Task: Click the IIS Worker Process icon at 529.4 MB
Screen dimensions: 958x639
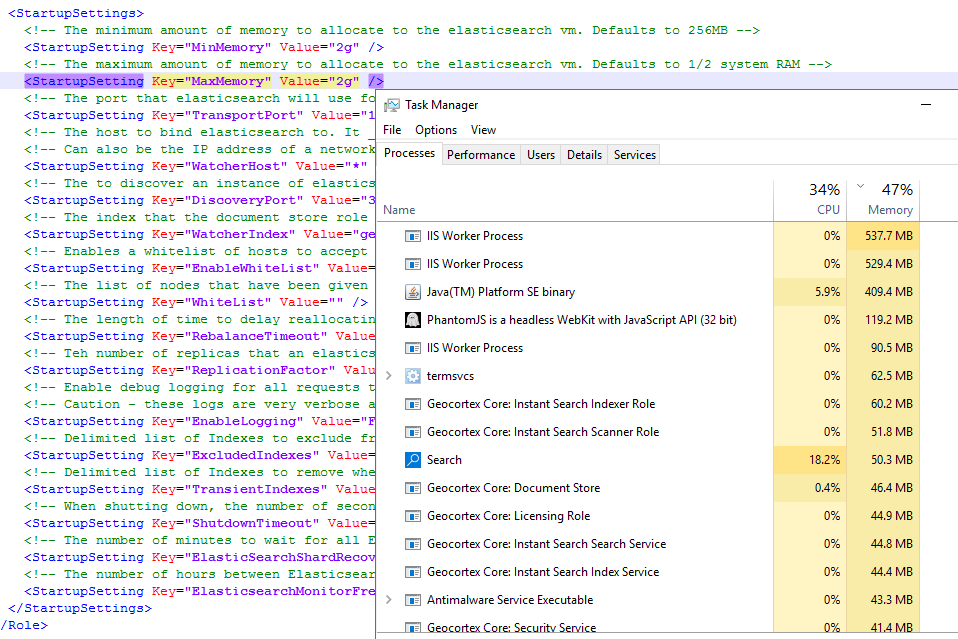Action: click(x=413, y=264)
